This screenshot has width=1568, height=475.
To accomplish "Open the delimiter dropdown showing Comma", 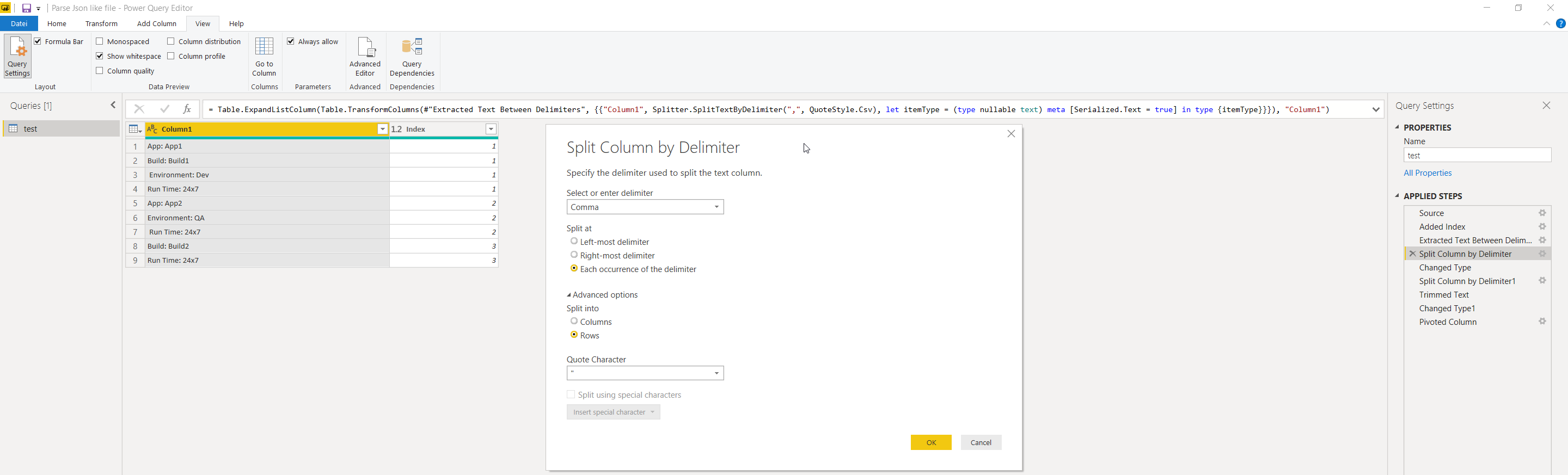I will (x=645, y=207).
